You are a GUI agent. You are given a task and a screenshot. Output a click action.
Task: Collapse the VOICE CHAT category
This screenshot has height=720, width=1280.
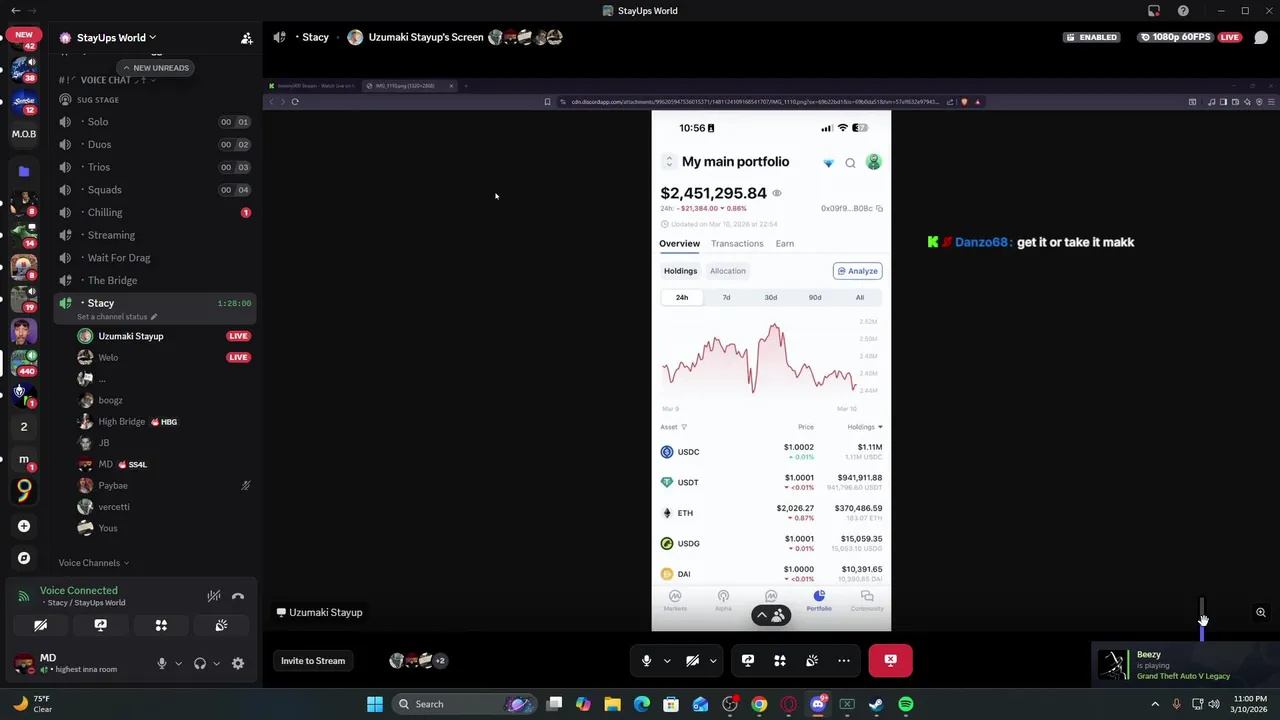click(x=106, y=80)
